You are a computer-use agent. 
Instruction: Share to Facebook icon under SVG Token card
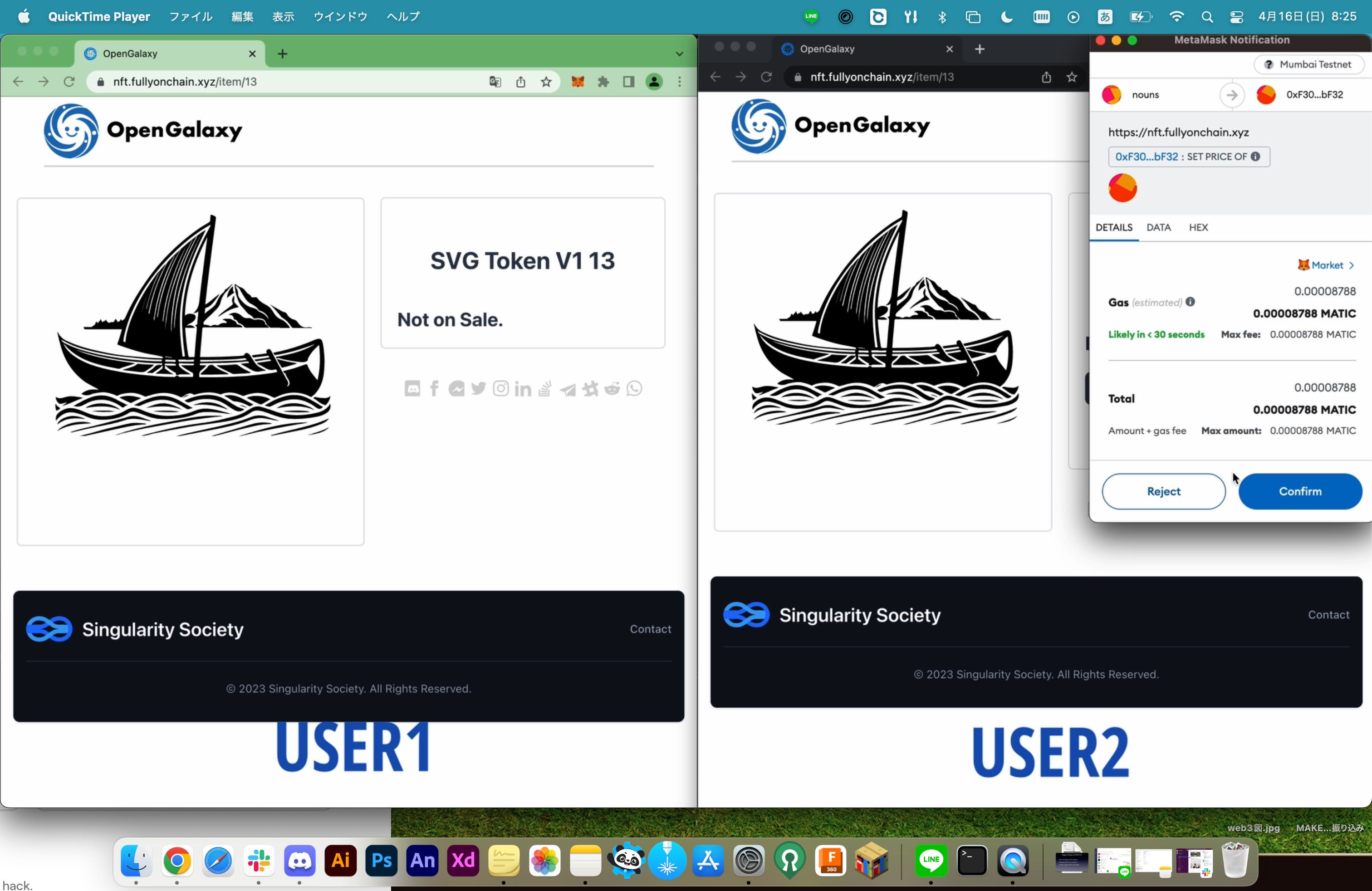pyautogui.click(x=434, y=389)
